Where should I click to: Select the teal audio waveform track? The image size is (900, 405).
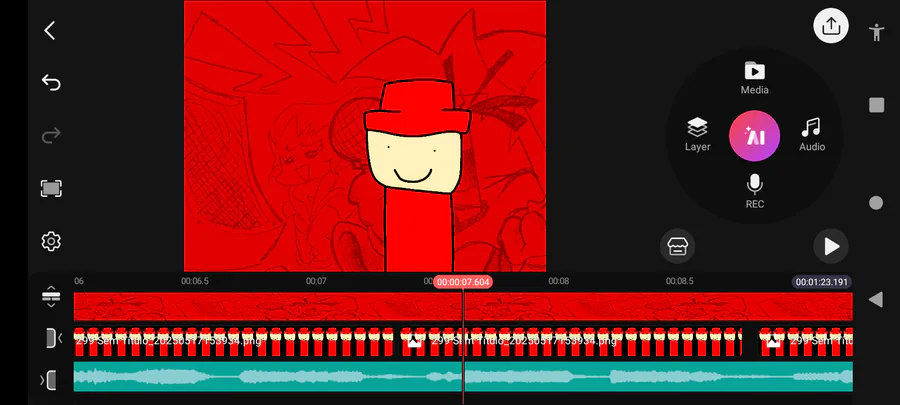[463, 376]
